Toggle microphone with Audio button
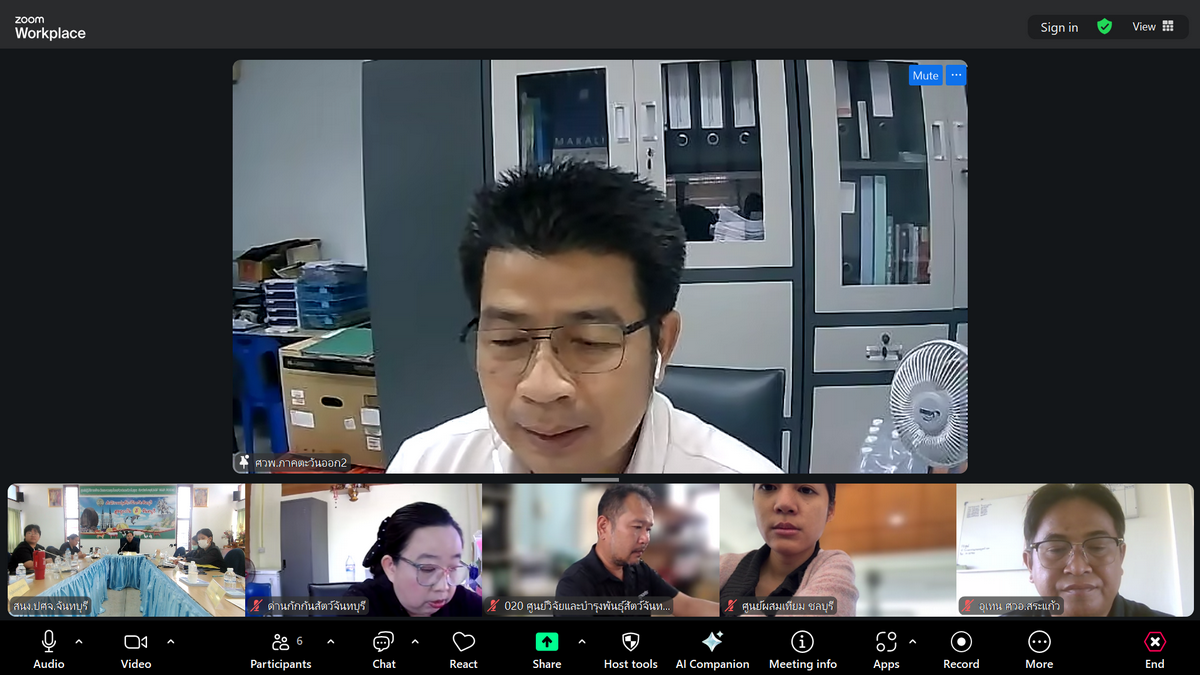This screenshot has width=1200, height=675. [x=48, y=648]
